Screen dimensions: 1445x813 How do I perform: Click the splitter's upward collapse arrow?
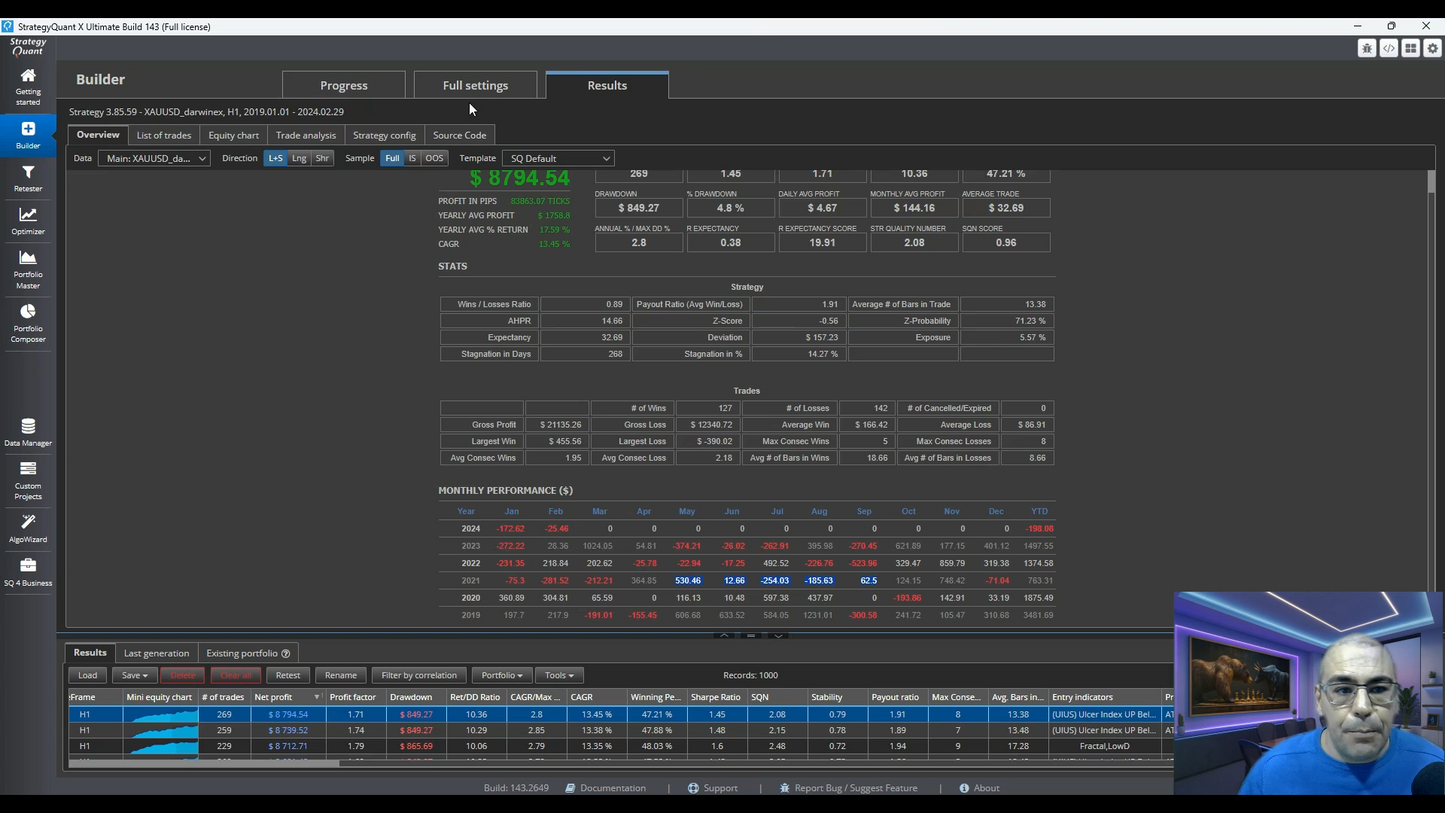point(725,635)
